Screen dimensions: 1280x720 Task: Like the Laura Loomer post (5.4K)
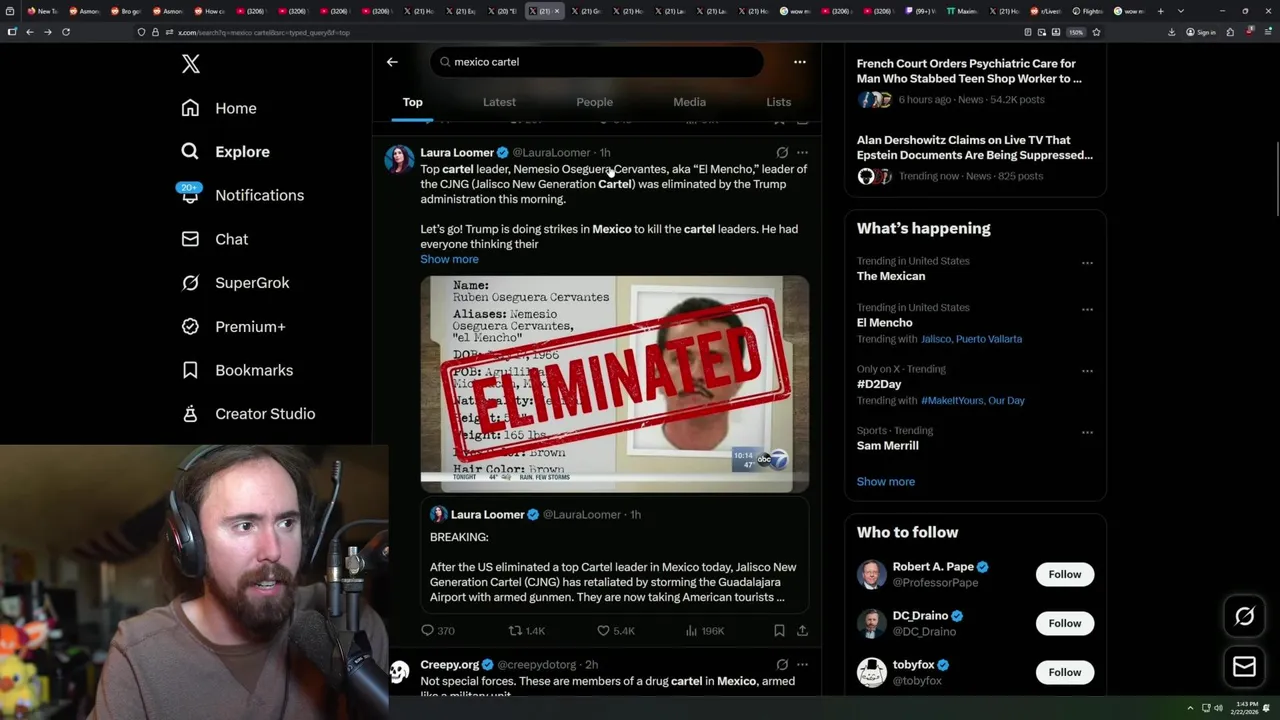[x=615, y=631]
